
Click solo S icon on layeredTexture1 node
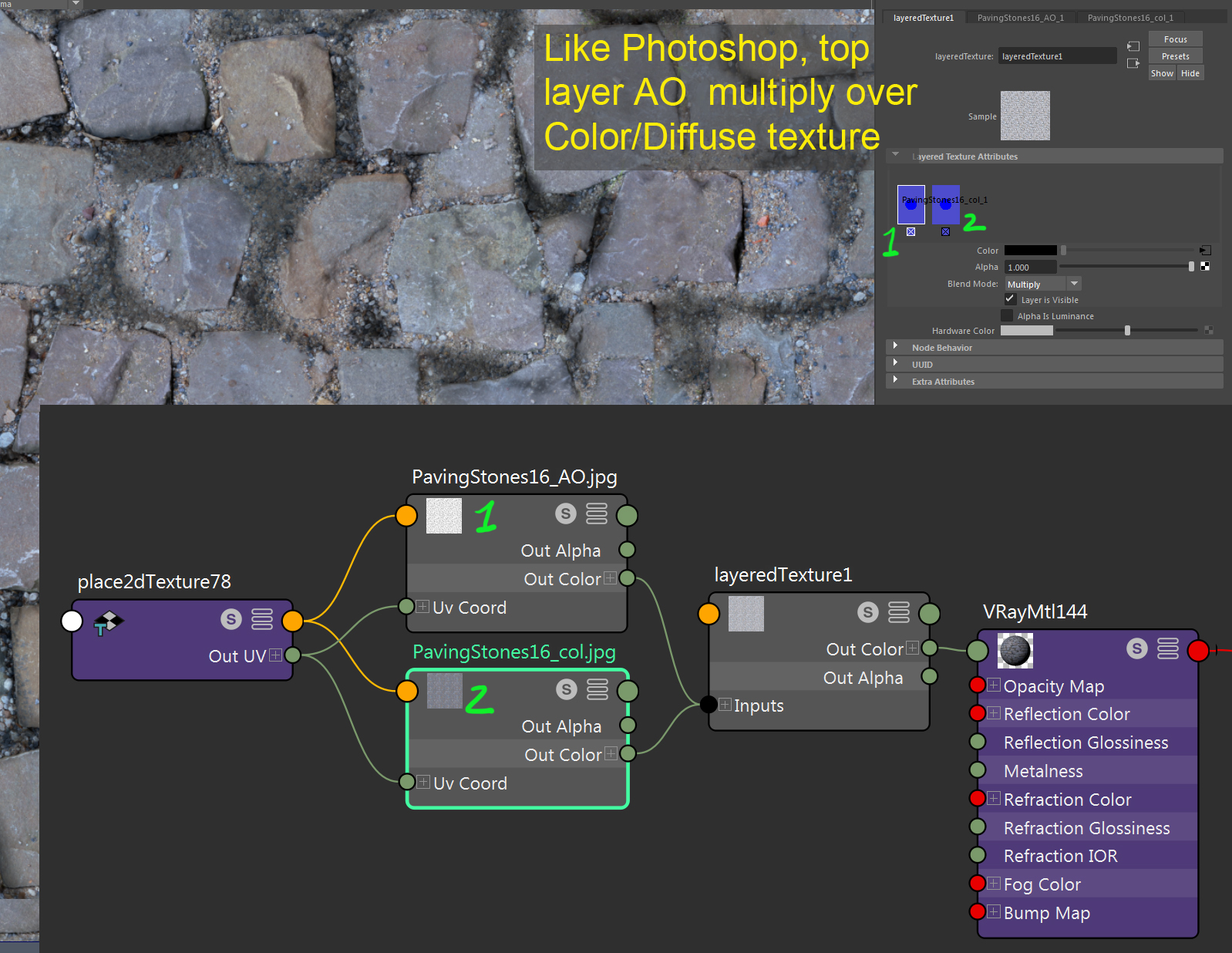click(x=868, y=612)
